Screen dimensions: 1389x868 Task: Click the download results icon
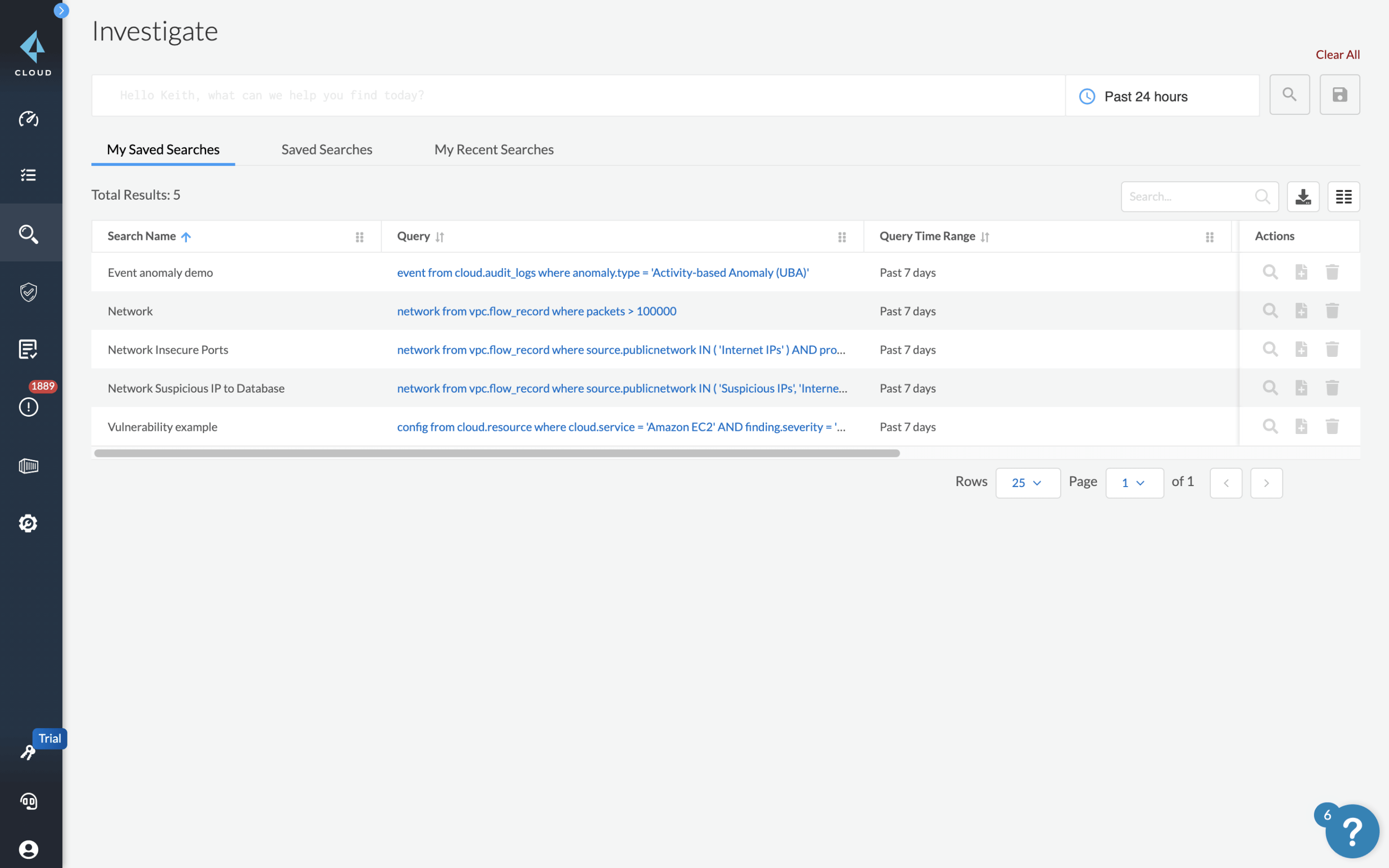click(x=1303, y=196)
